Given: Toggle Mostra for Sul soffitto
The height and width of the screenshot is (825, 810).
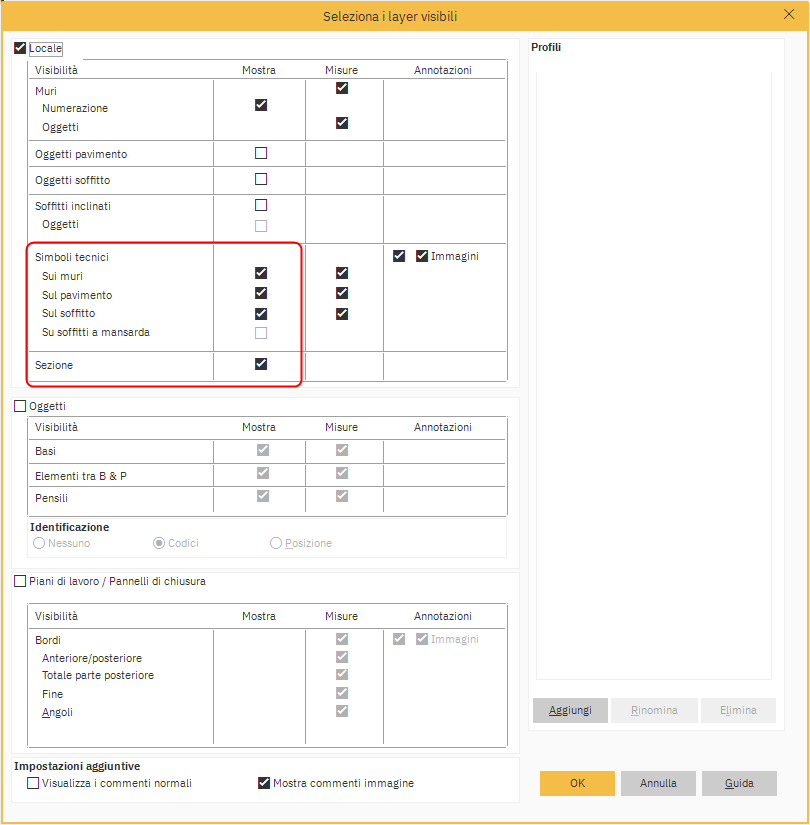Looking at the screenshot, I should [x=261, y=314].
